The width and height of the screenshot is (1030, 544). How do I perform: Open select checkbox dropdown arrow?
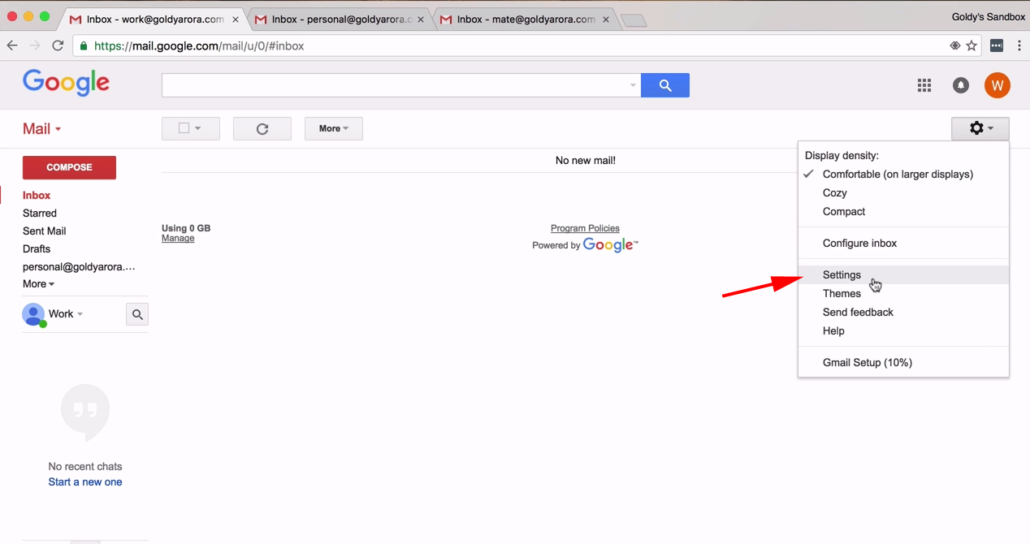click(x=198, y=128)
